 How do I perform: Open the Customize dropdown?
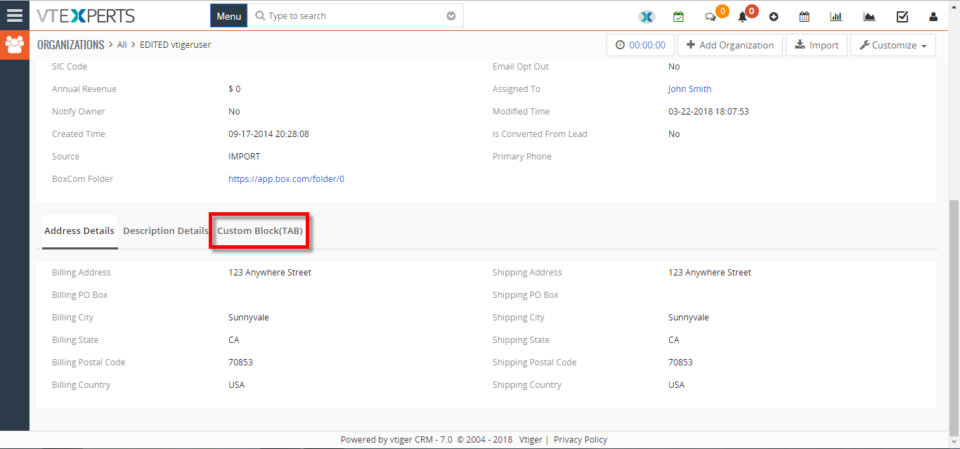click(x=893, y=45)
